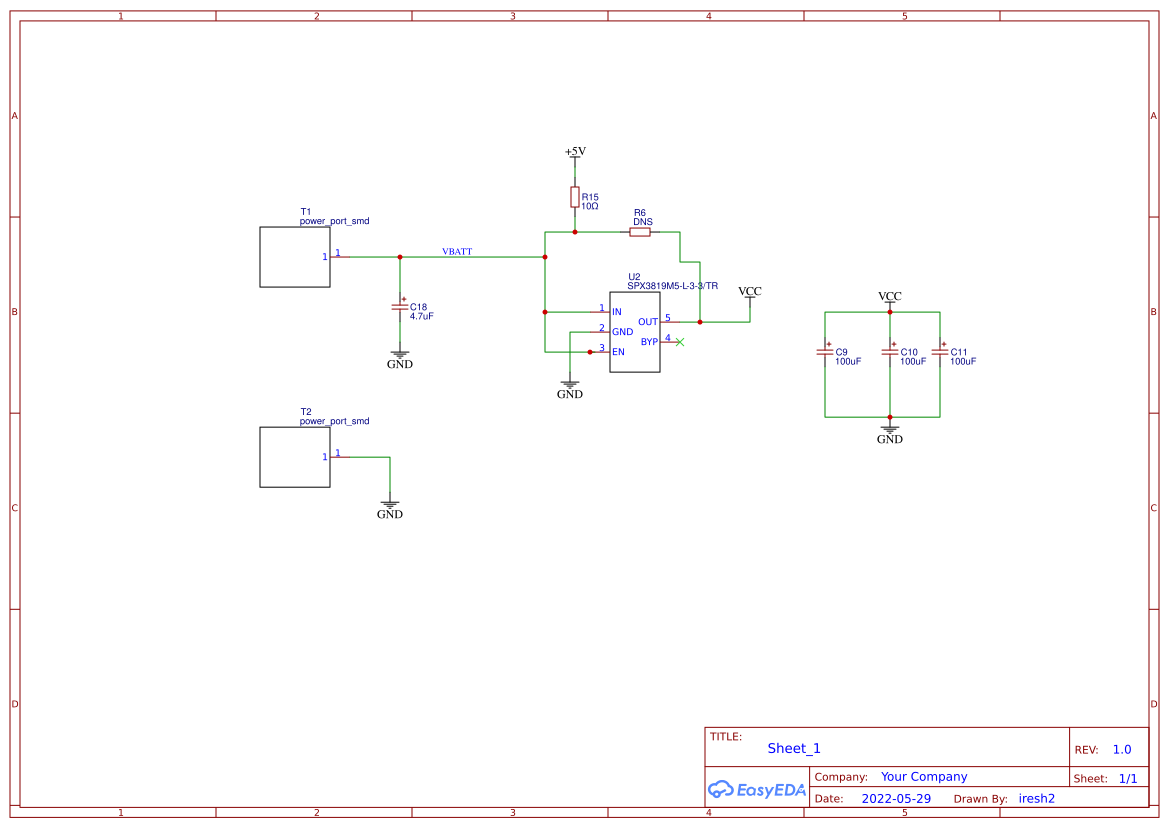Select power port T2 symbol
Image resolution: width=1169 pixels, height=828 pixels.
coord(294,456)
